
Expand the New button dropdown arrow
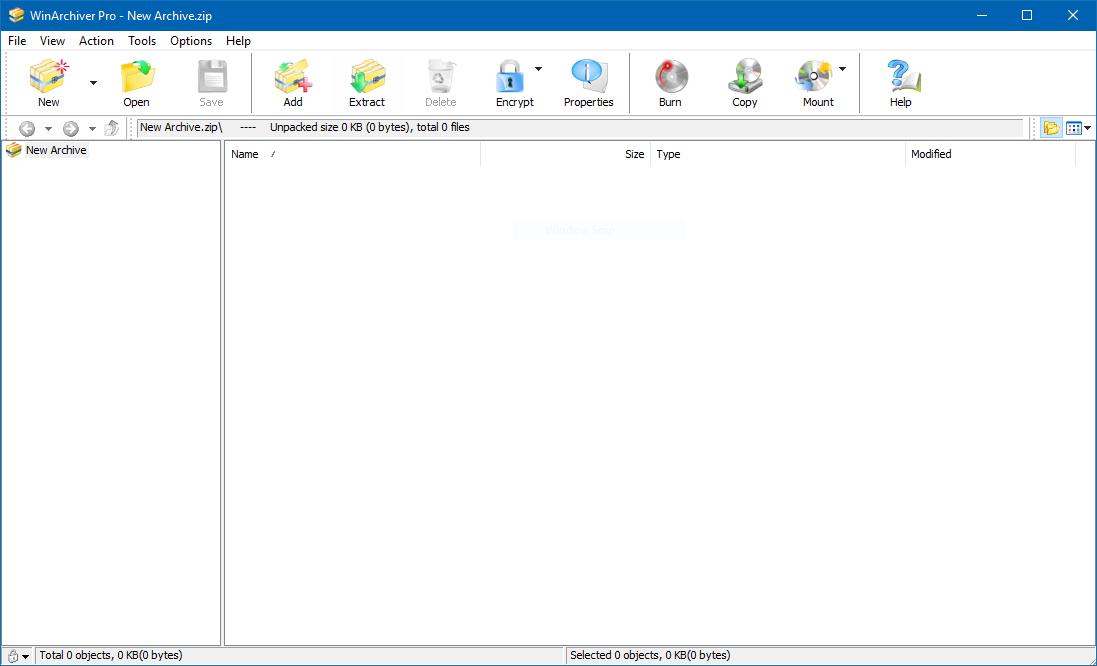(93, 83)
